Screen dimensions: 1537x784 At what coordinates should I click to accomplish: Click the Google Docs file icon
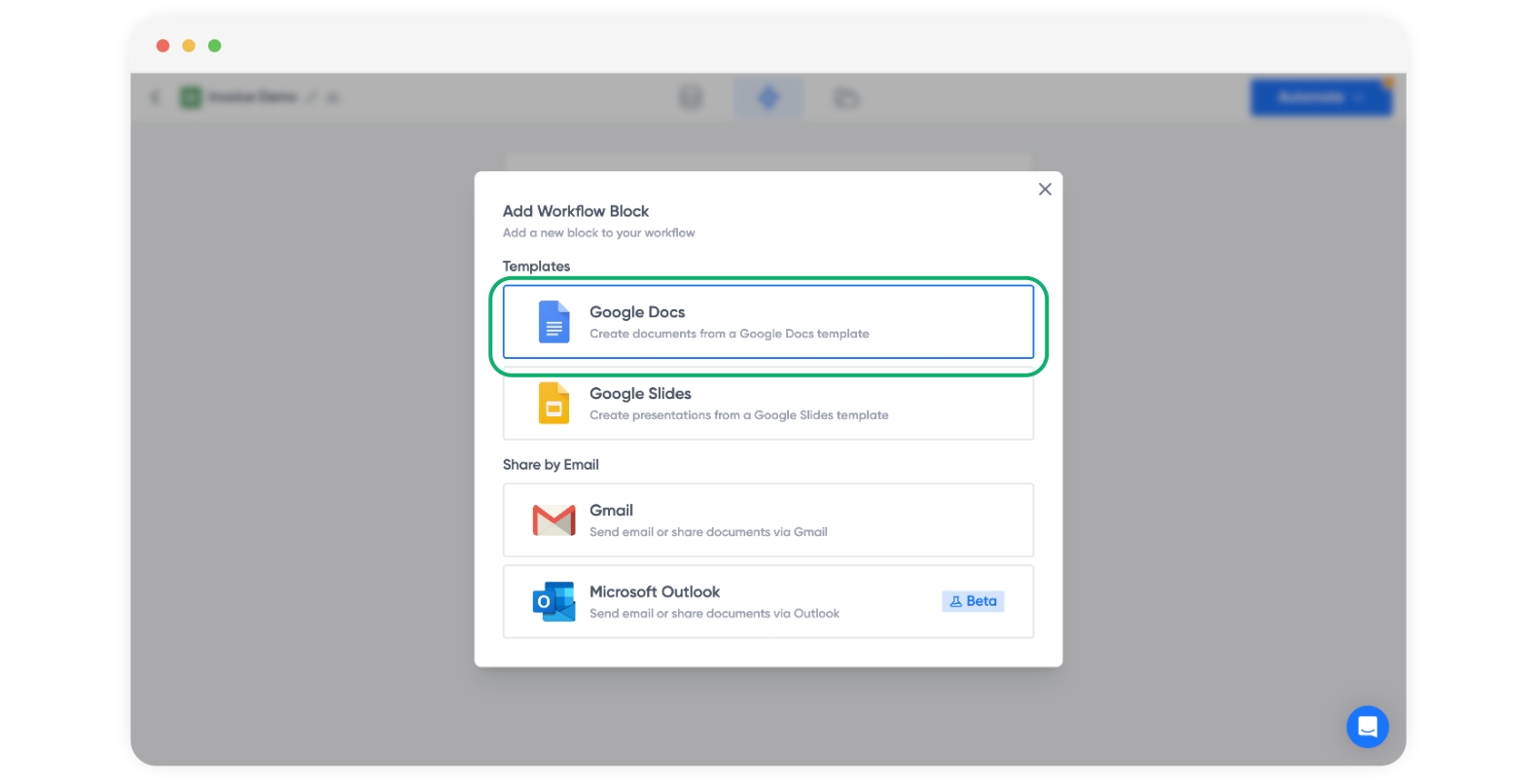coord(554,322)
